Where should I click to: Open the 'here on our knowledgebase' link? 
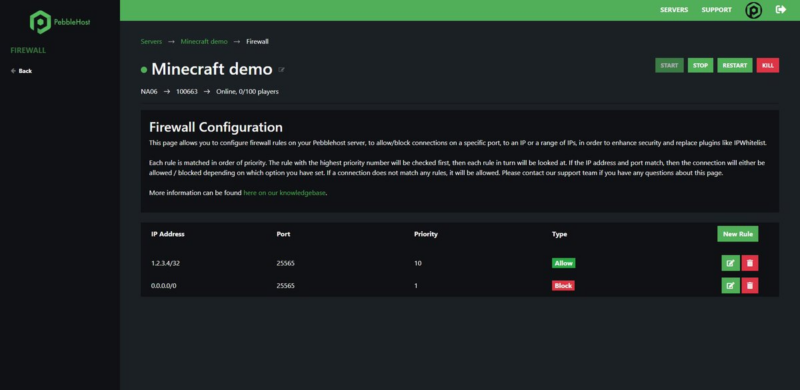tap(284, 193)
